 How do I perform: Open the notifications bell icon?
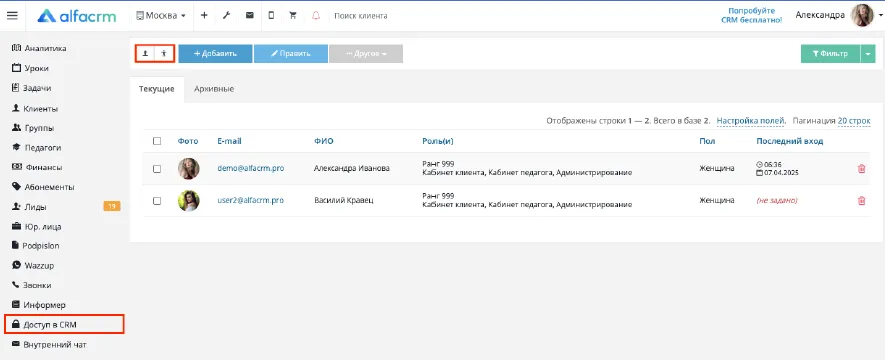pyautogui.click(x=316, y=16)
